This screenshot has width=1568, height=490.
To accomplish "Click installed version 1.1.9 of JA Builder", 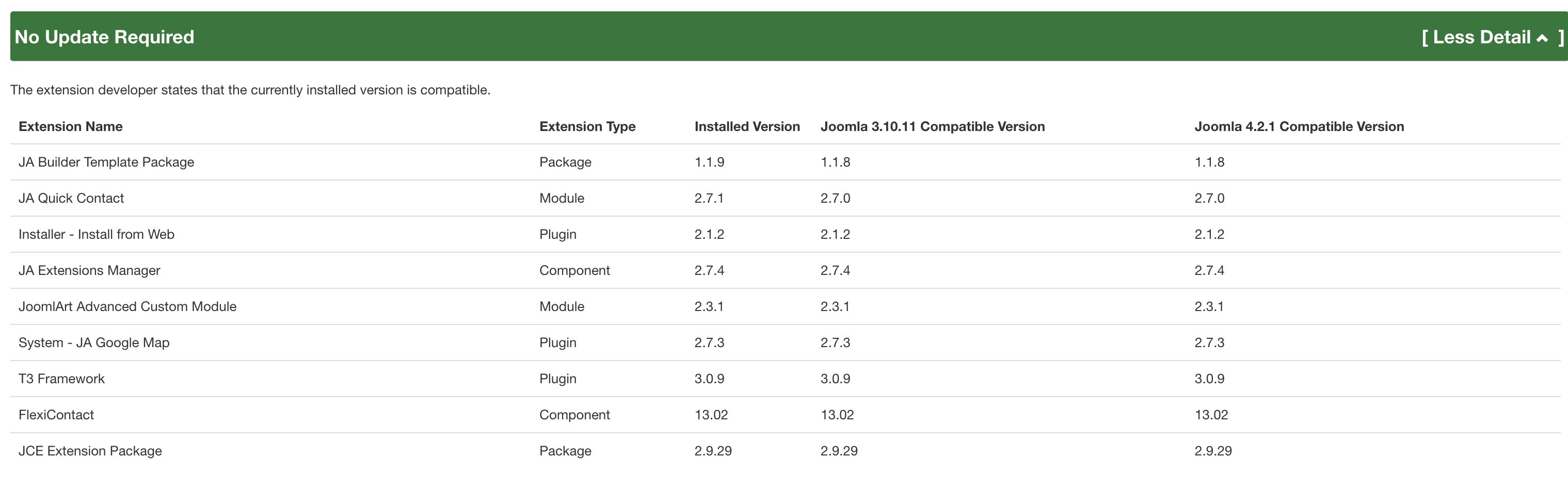I will tap(709, 162).
